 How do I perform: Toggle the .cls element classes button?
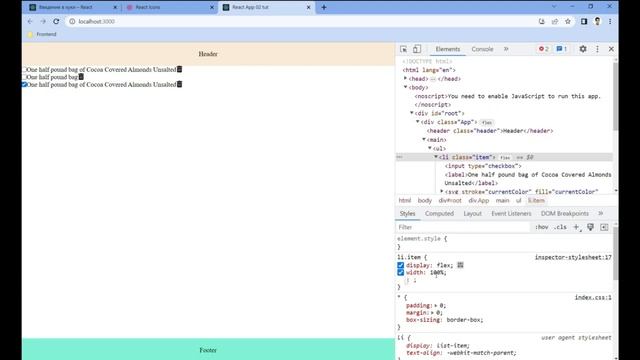coord(561,227)
